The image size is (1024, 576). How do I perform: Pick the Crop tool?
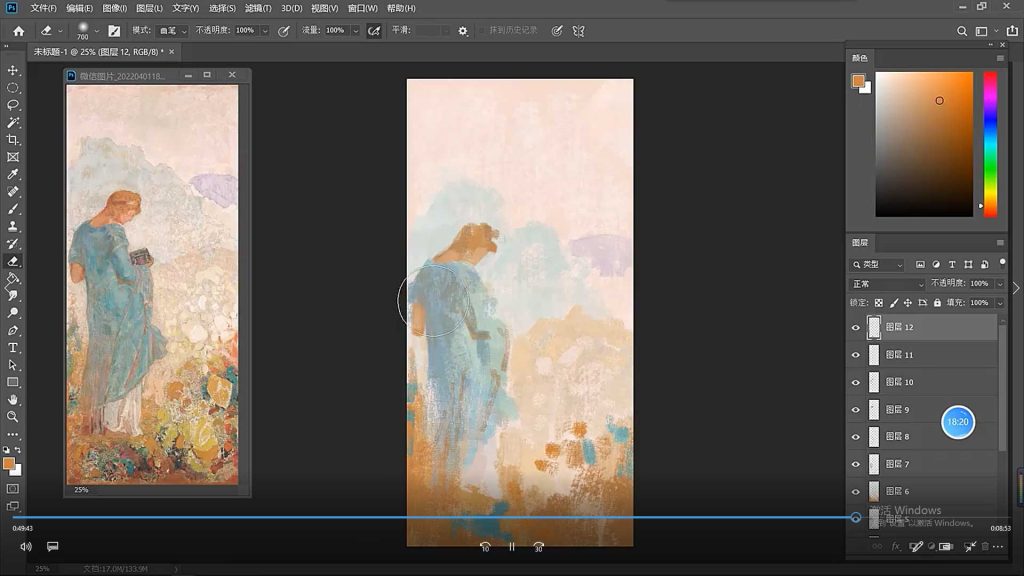(x=13, y=139)
